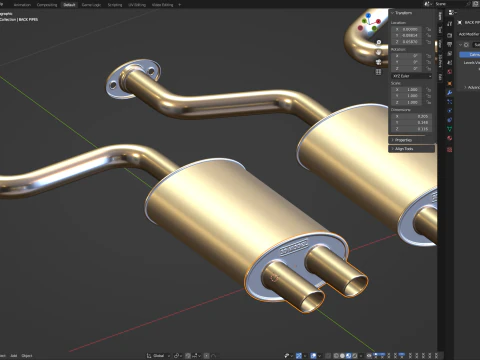Screen dimensions: 480x360
Task: Lock the Location Z axis
Action: point(428,42)
